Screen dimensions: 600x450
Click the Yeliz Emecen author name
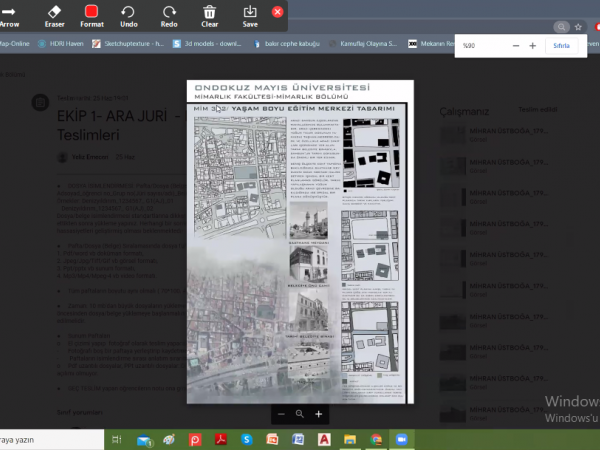(x=90, y=157)
